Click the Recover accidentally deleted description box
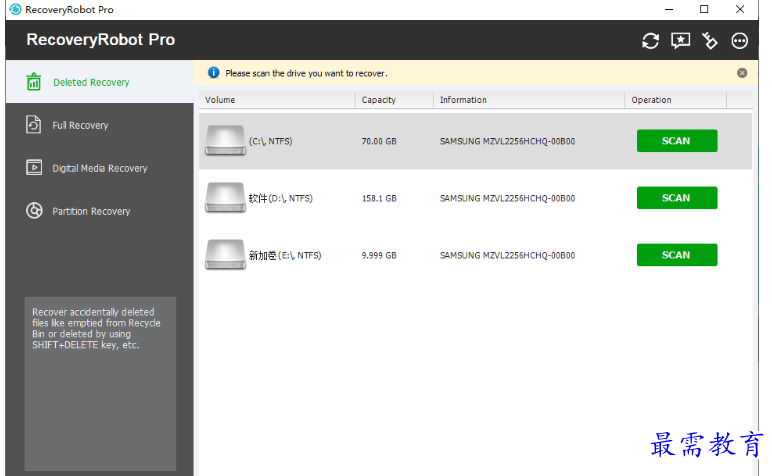Screen dimensions: 772x476 click(100, 383)
